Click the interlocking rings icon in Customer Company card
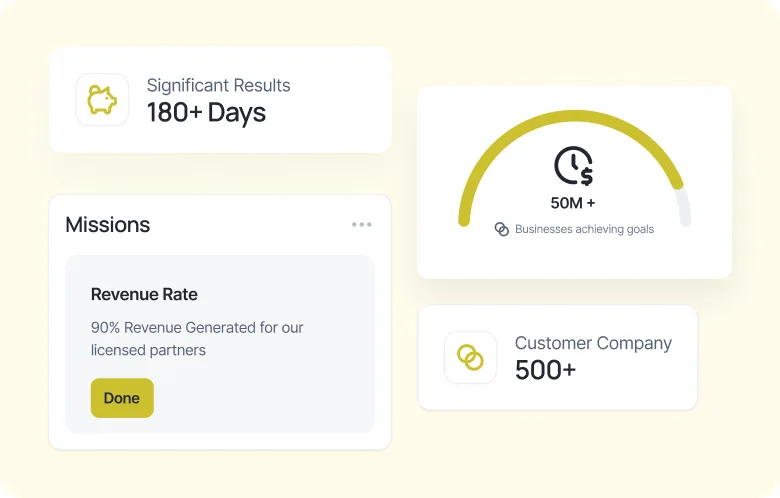The width and height of the screenshot is (780, 498). tap(470, 357)
